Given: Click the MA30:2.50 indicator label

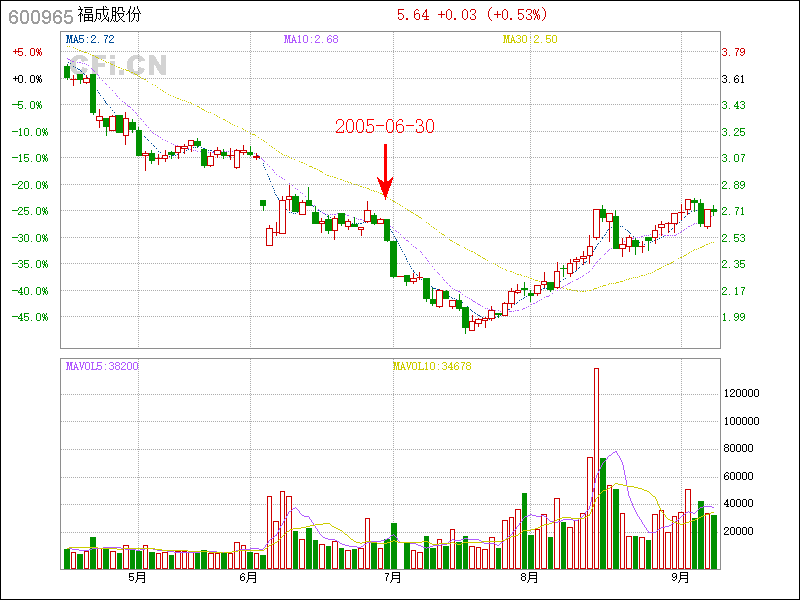Looking at the screenshot, I should [529, 39].
